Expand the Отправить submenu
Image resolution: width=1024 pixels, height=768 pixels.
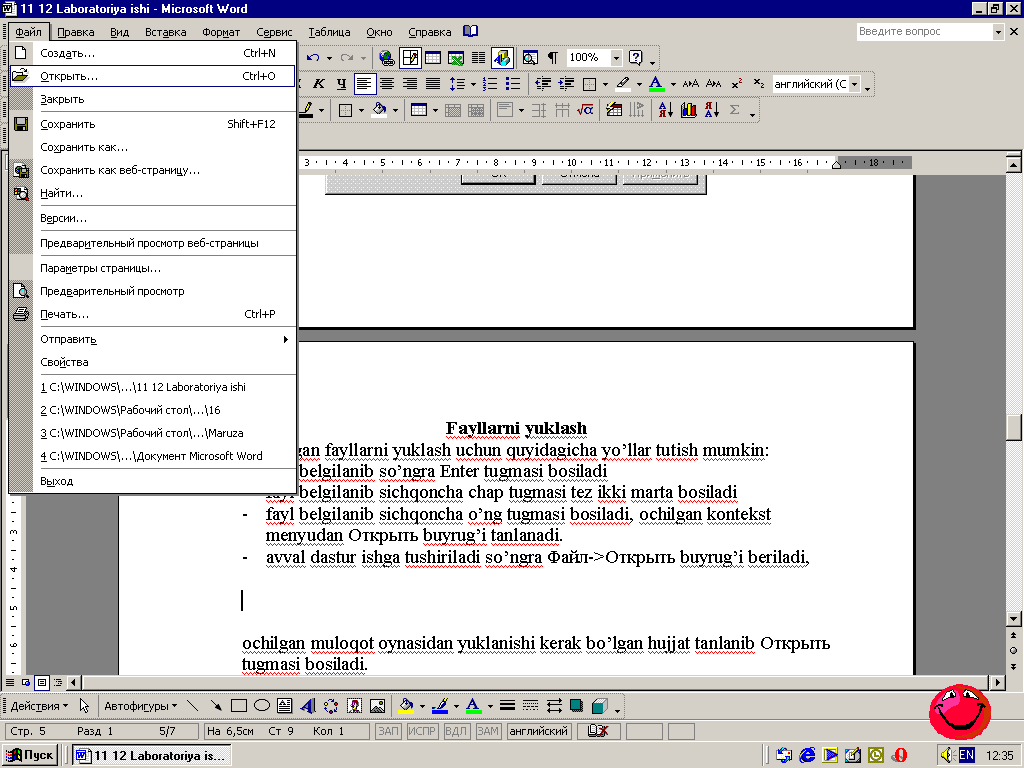click(153, 339)
